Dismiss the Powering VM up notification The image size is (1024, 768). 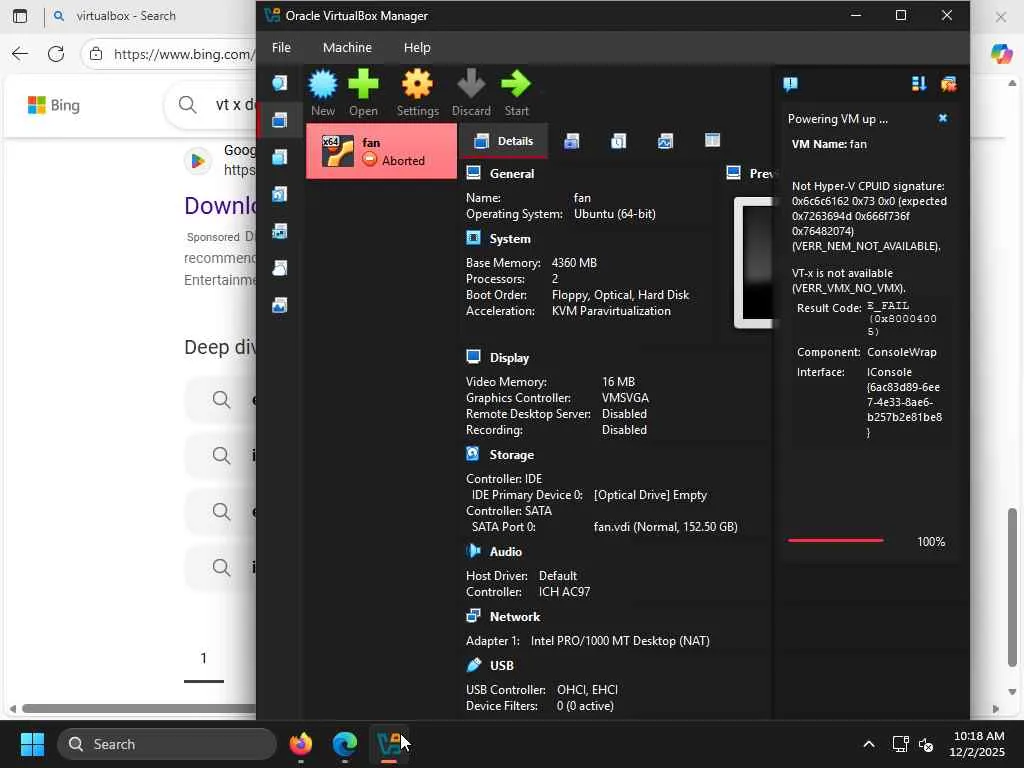(942, 118)
